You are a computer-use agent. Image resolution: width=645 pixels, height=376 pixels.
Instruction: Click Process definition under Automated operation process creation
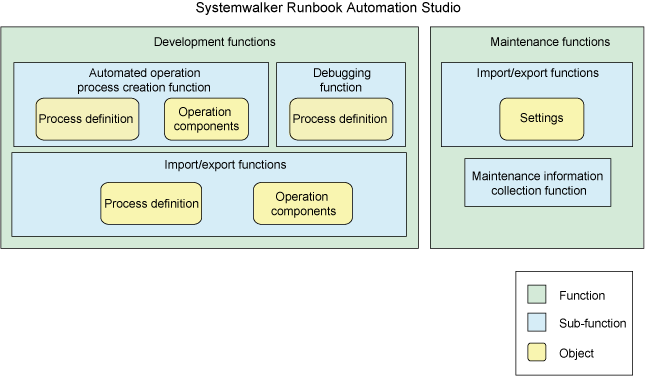(87, 119)
